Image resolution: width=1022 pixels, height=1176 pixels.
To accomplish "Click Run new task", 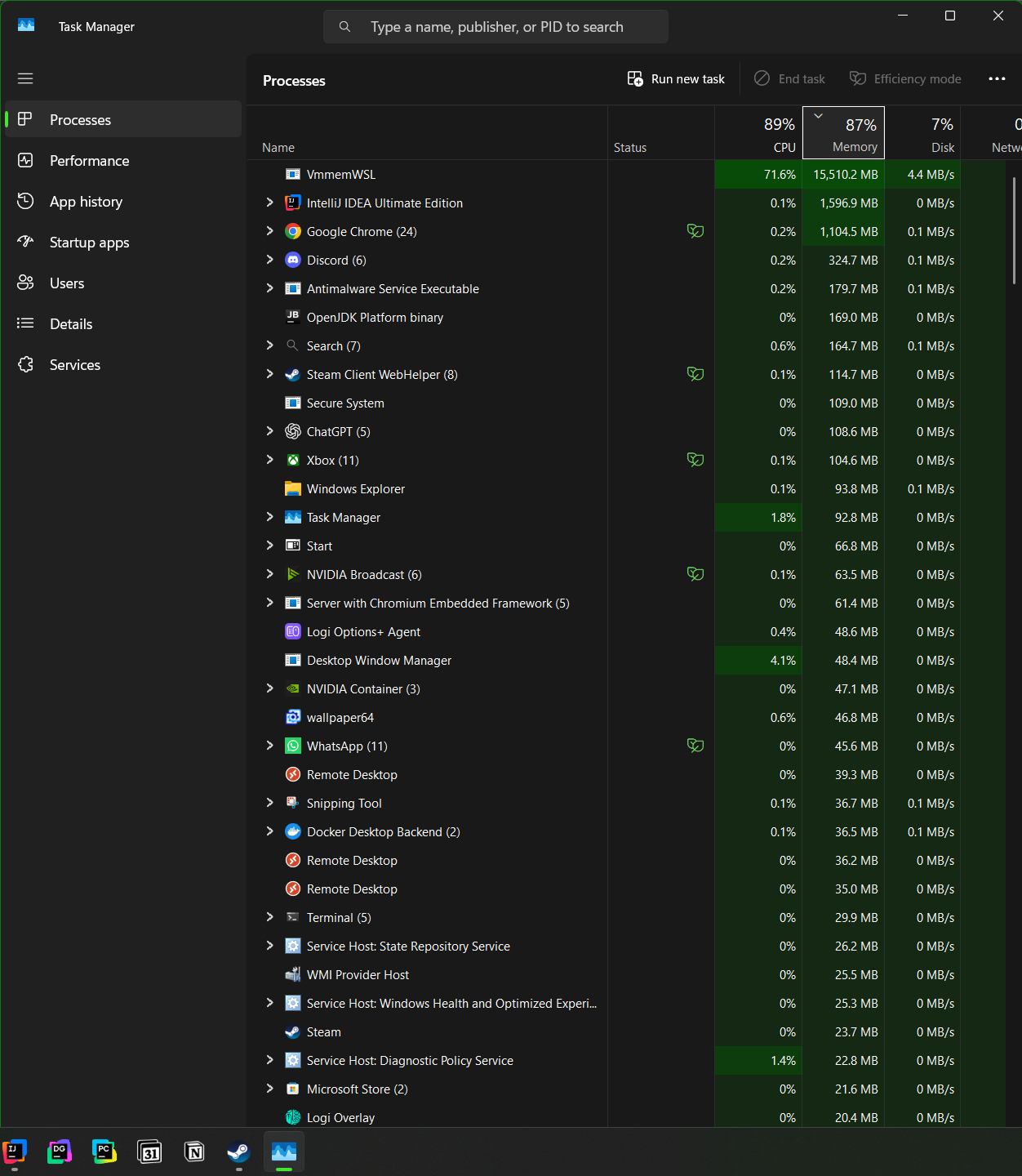I will [x=676, y=78].
